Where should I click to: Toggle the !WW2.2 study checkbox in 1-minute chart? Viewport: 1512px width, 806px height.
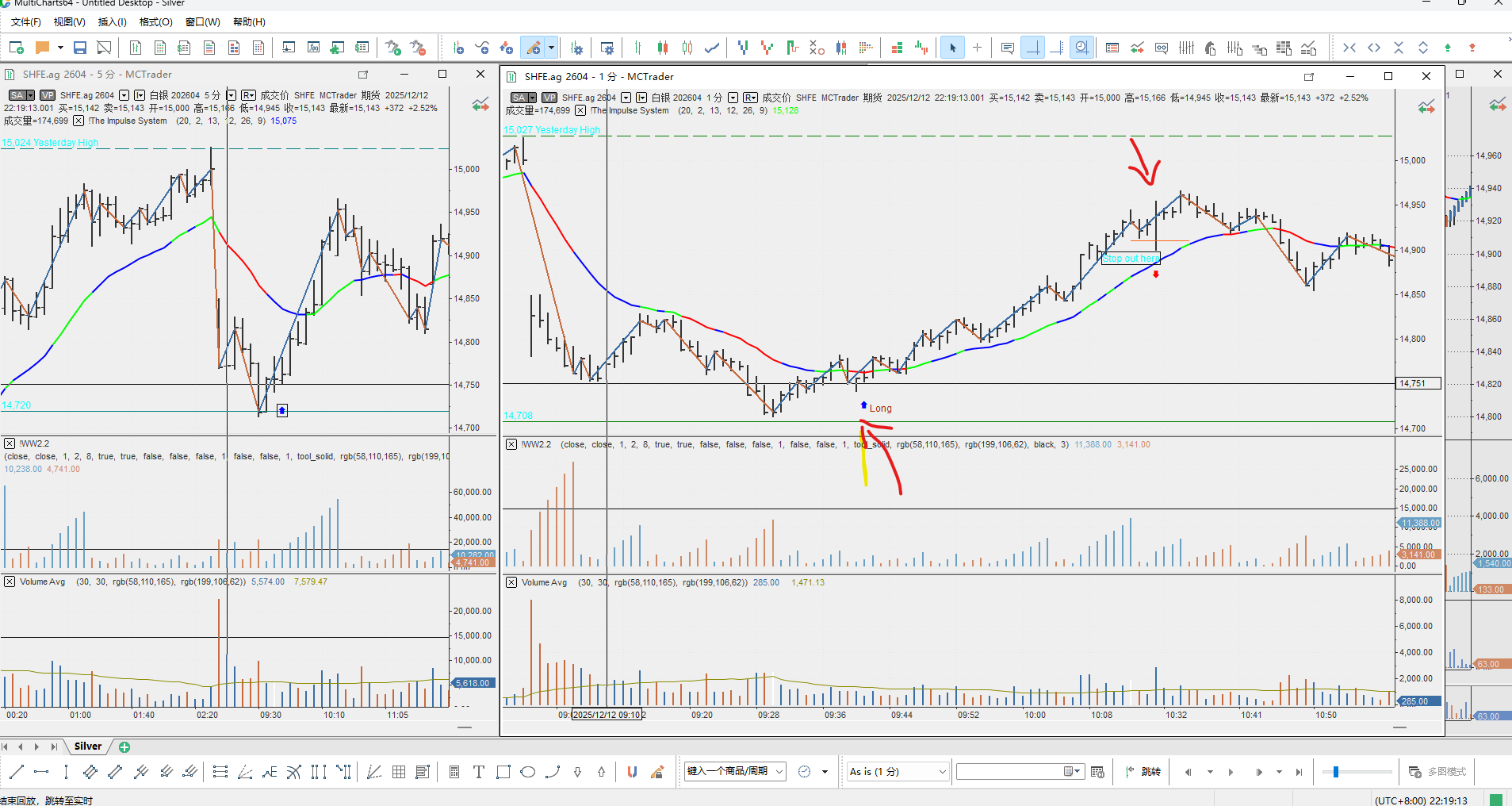click(511, 444)
